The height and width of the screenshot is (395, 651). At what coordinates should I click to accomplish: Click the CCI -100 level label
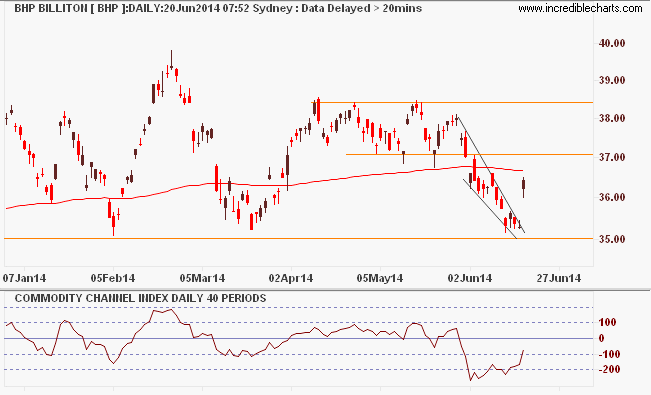609,354
